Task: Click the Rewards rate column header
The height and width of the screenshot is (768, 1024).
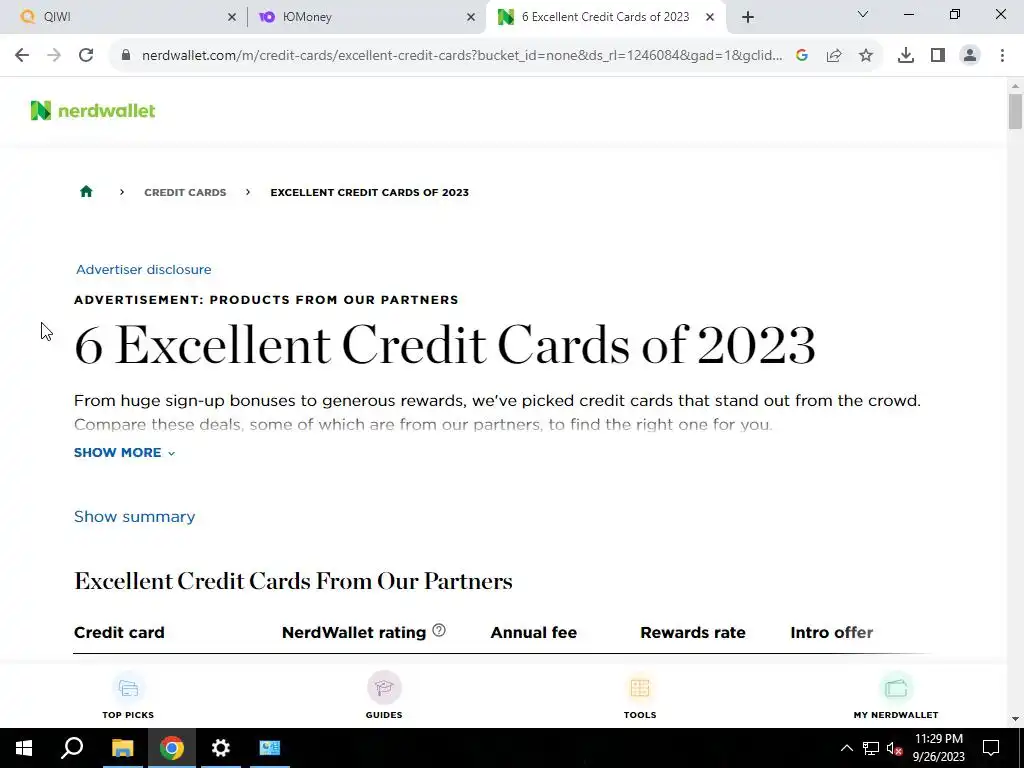Action: point(693,632)
